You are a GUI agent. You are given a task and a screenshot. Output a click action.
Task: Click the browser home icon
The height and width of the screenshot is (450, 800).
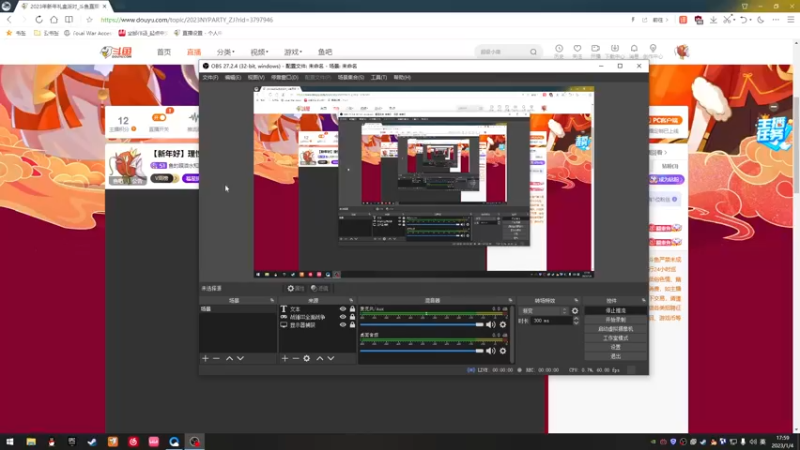pos(54,20)
